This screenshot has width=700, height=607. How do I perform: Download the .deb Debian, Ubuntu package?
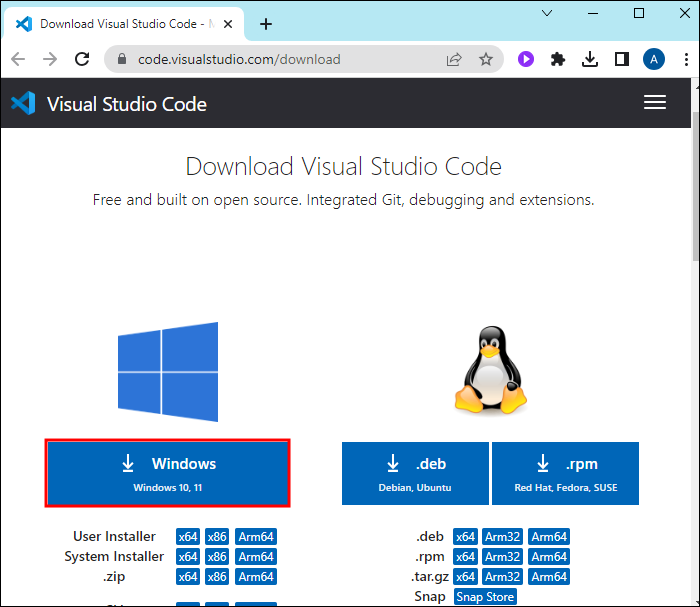click(x=415, y=473)
